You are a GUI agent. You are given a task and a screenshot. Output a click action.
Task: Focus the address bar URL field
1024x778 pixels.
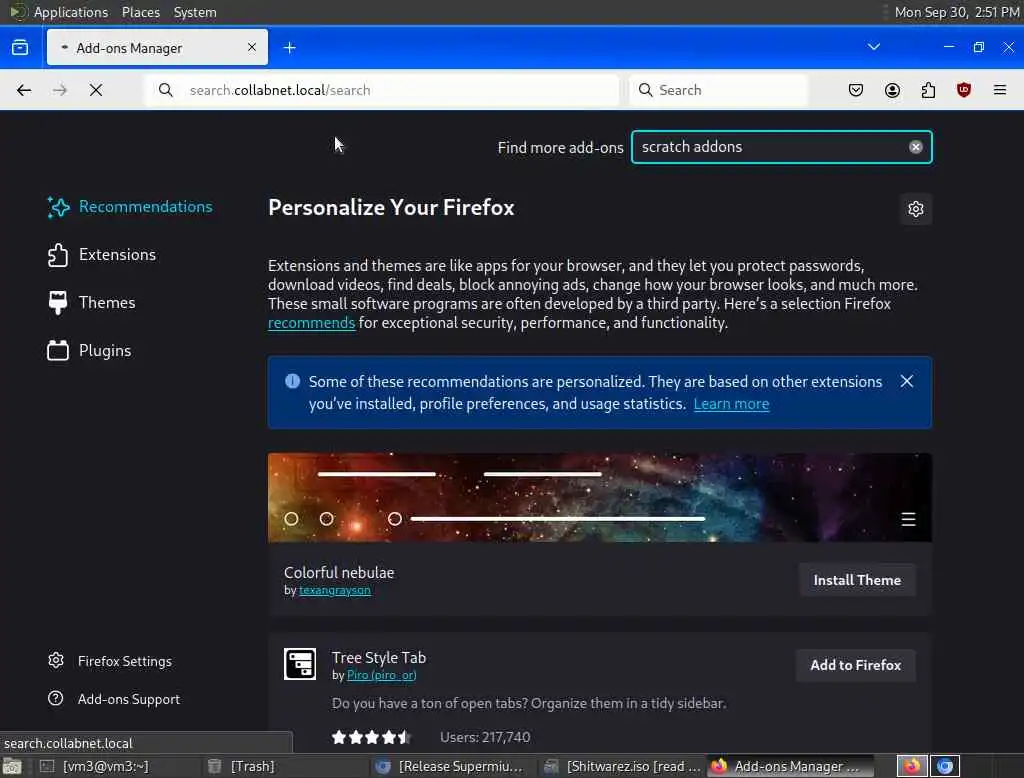pos(382,90)
